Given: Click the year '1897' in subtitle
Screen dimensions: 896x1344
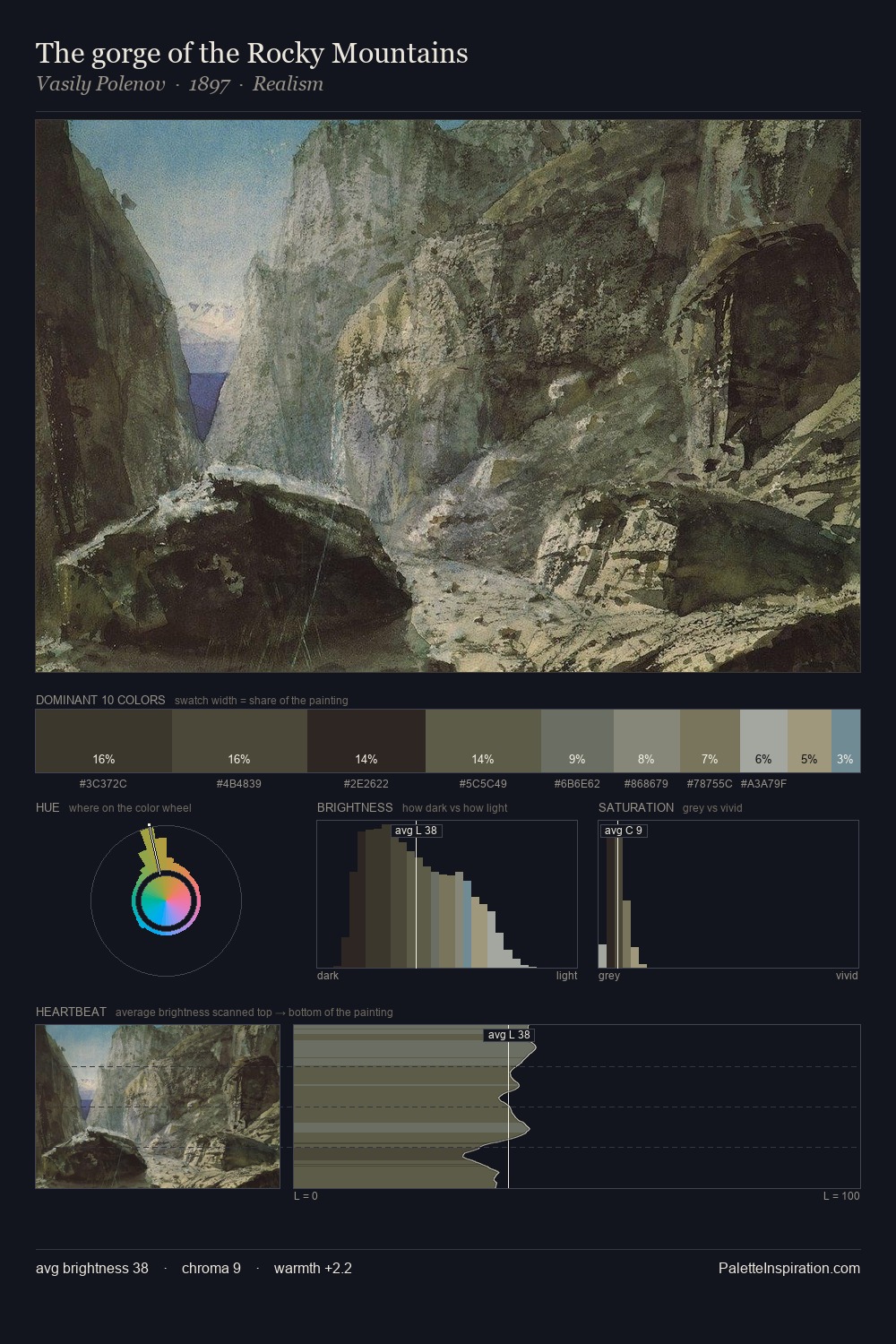Looking at the screenshot, I should (x=210, y=84).
